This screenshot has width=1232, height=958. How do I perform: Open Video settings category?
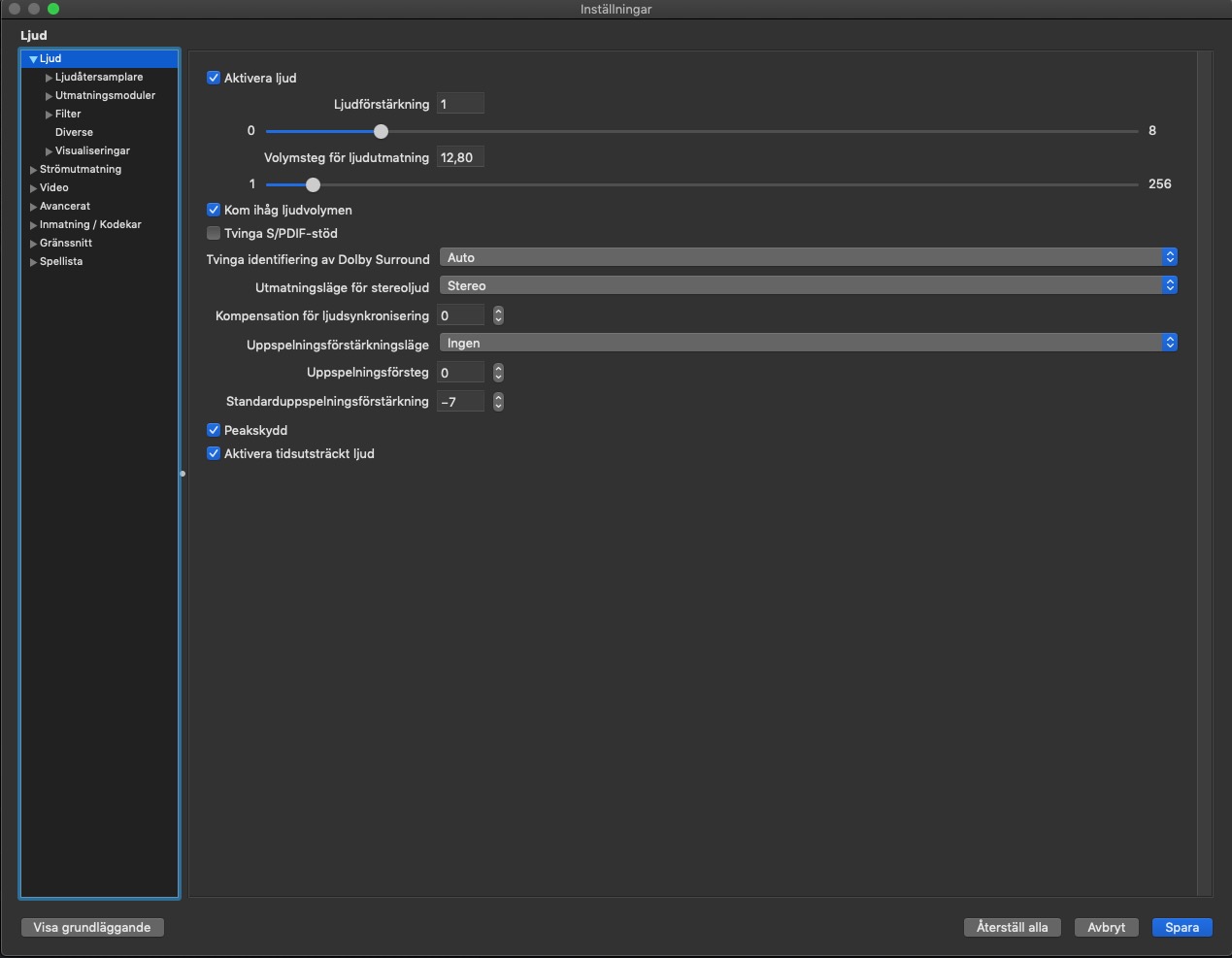[x=54, y=187]
